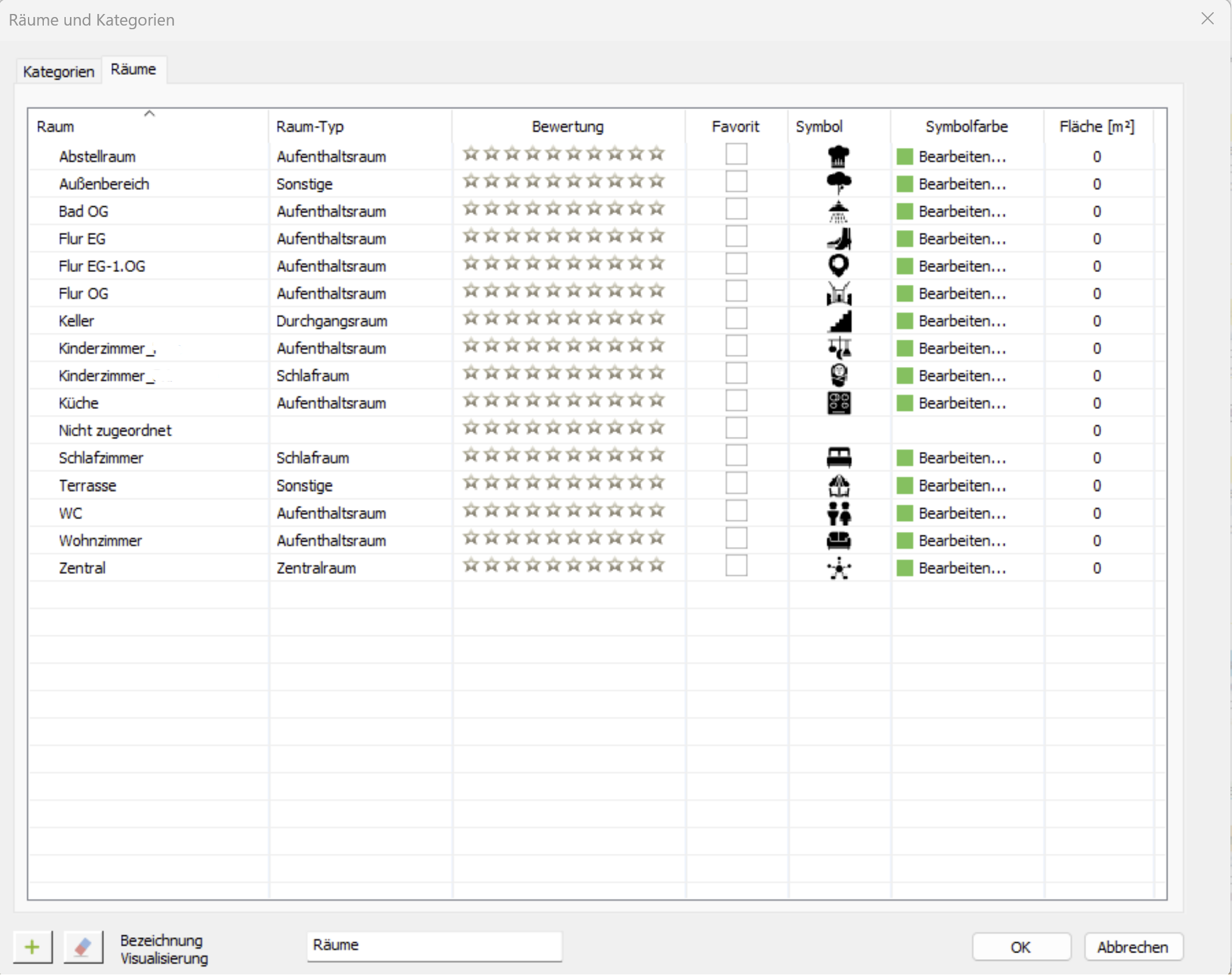Change Raum-Typ of Zentral from Zentralraum
The width and height of the screenshot is (1232, 975).
pyautogui.click(x=360, y=568)
